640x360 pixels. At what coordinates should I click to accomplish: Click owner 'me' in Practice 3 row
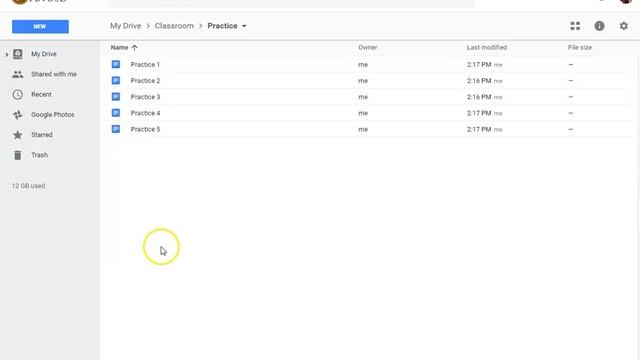(363, 97)
